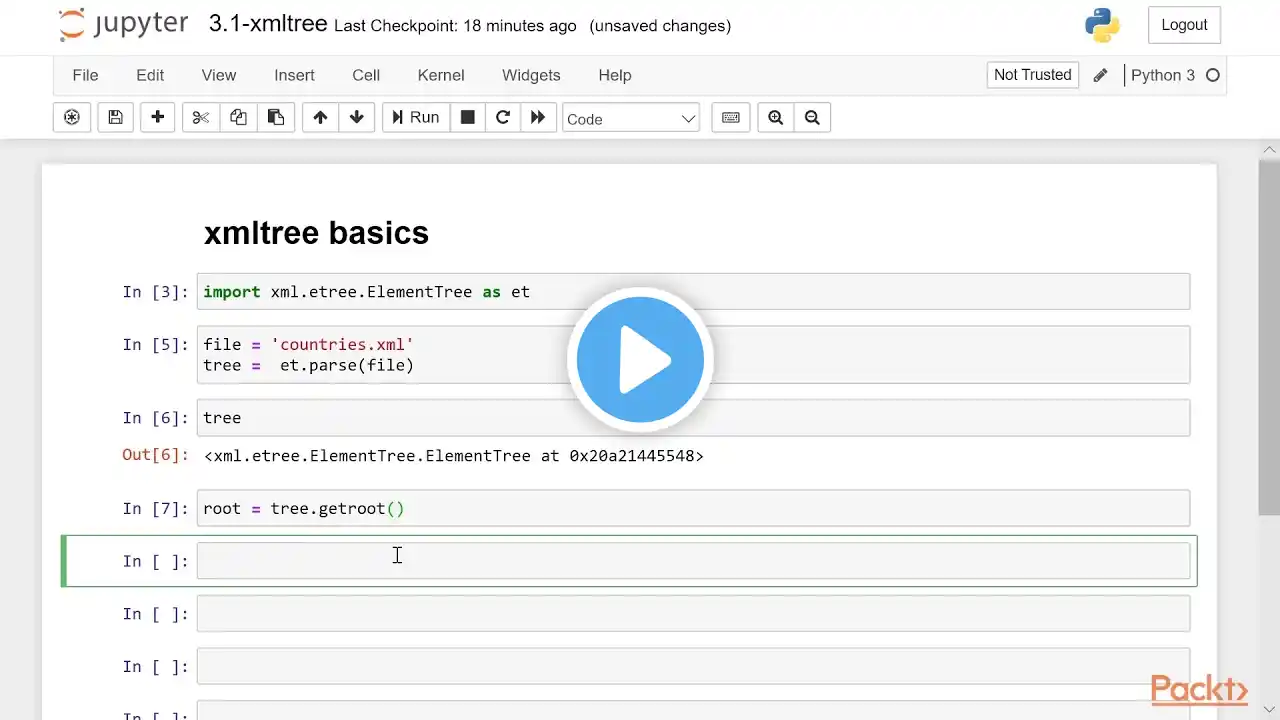1280x720 pixels.
Task: Play the video with center play button
Action: coord(640,360)
